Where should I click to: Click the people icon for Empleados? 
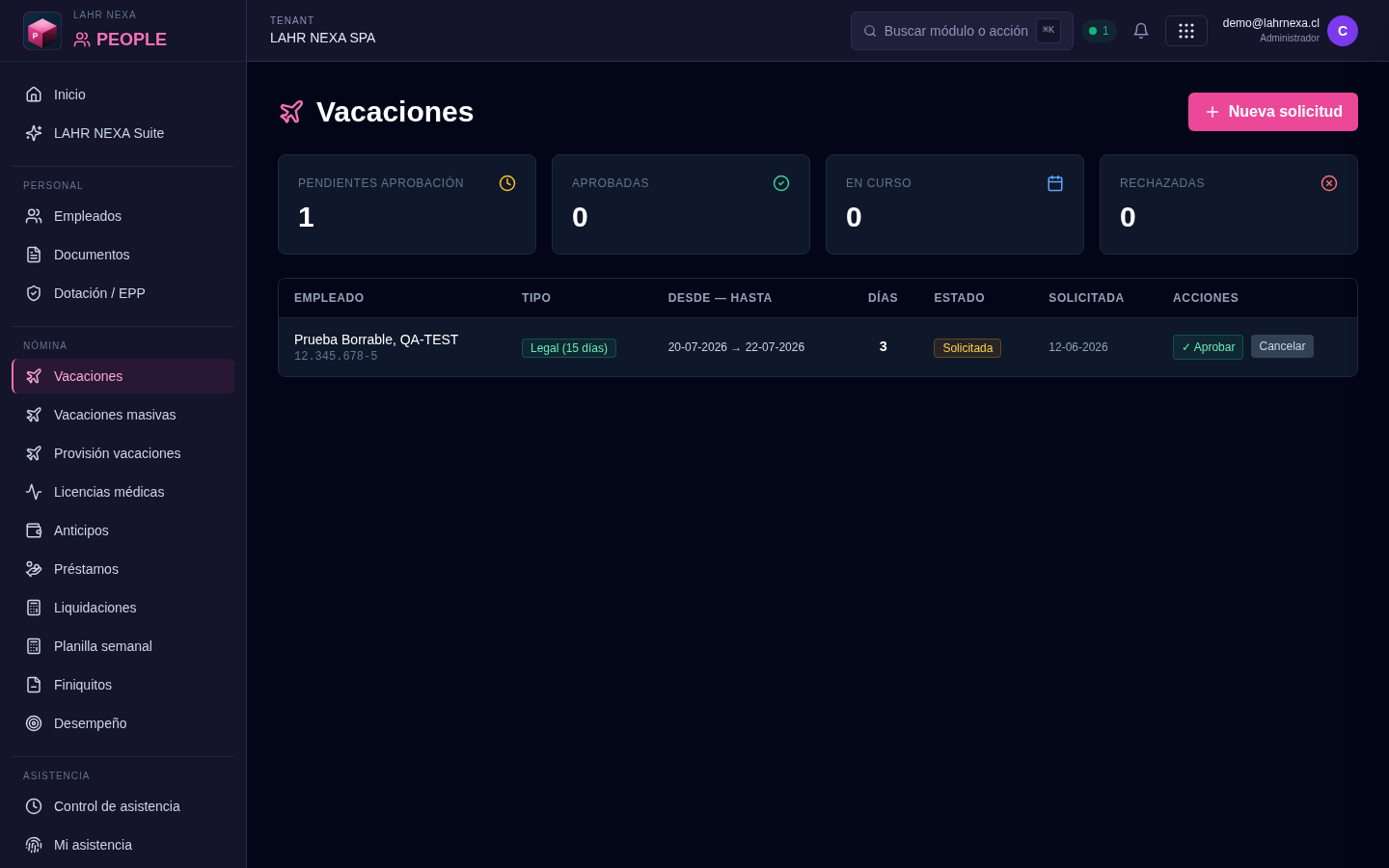click(x=34, y=216)
